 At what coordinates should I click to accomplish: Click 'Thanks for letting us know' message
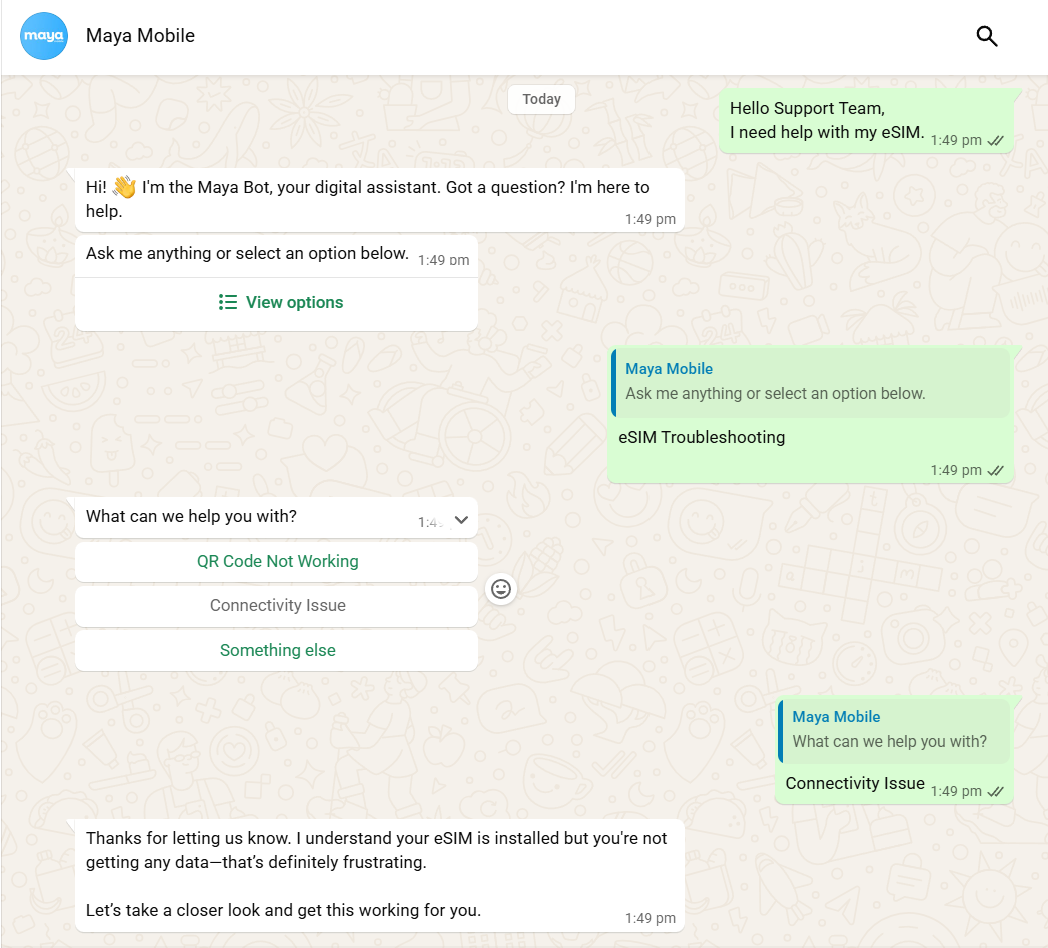click(380, 875)
